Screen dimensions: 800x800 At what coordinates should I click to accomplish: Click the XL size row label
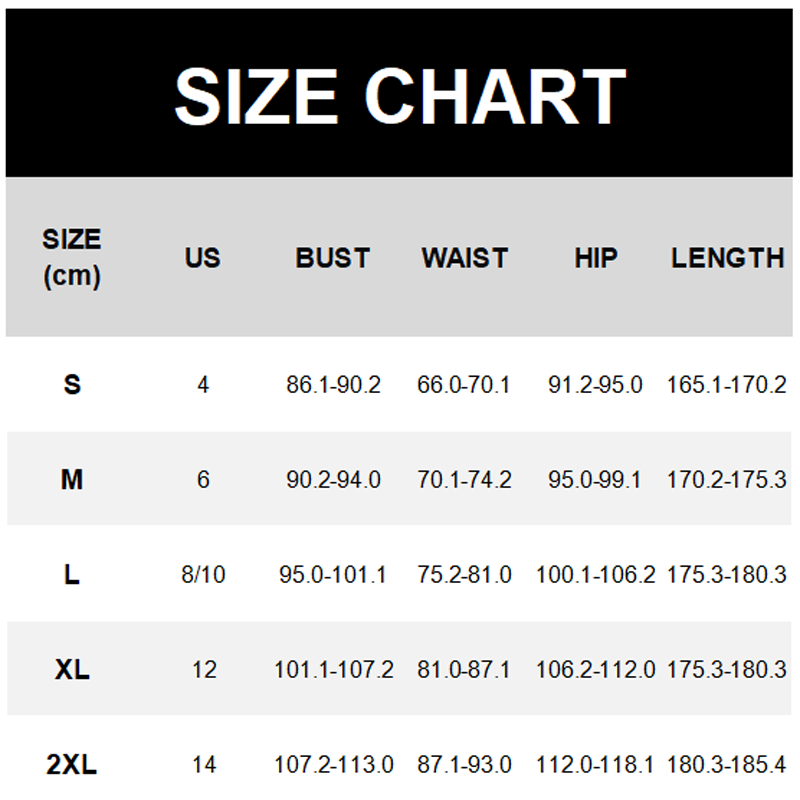point(72,670)
